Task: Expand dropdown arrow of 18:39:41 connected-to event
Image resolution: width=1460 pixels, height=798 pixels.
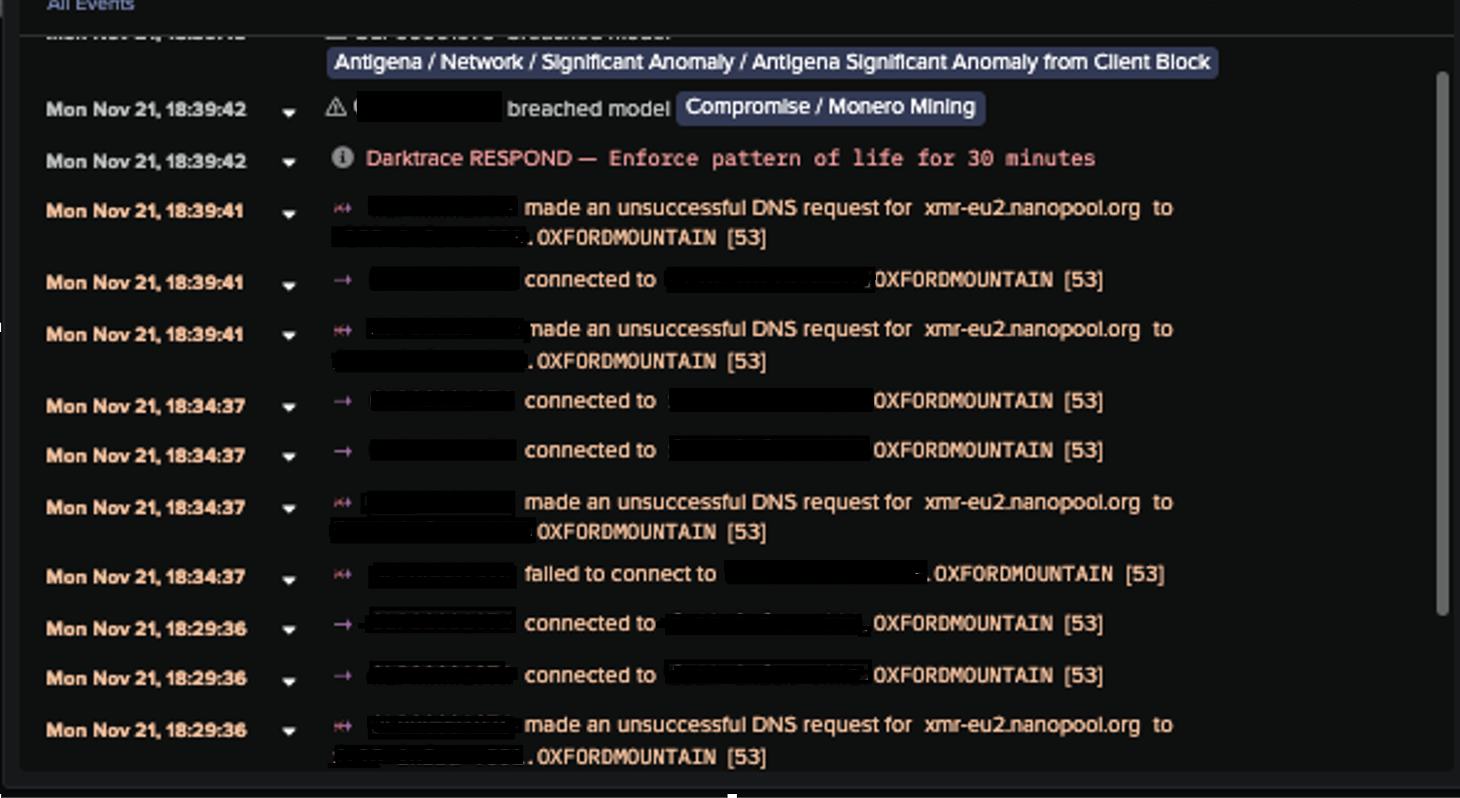Action: click(289, 286)
